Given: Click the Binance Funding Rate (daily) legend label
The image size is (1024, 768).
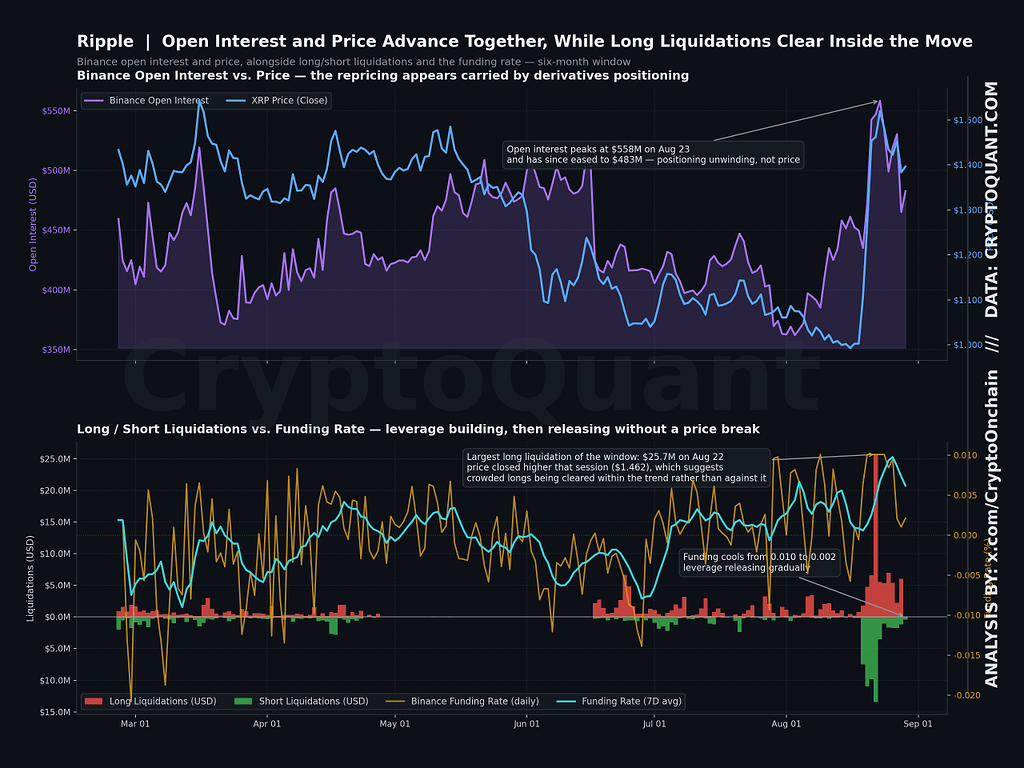Looking at the screenshot, I should pyautogui.click(x=475, y=701).
